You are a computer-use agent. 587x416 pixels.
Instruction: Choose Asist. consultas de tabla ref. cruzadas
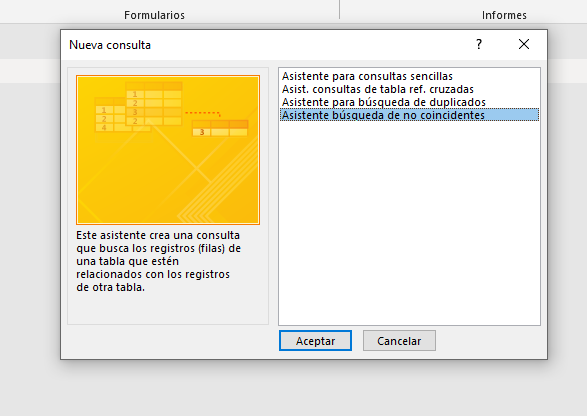tap(378, 89)
